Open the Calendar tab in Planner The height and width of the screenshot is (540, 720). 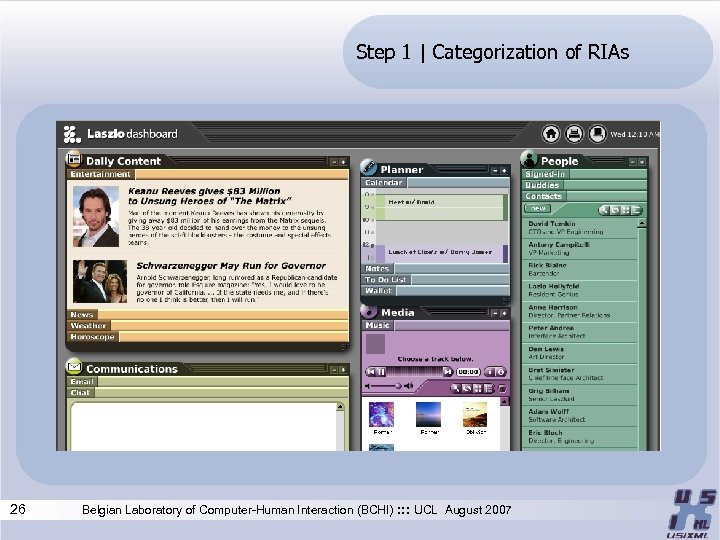[384, 183]
